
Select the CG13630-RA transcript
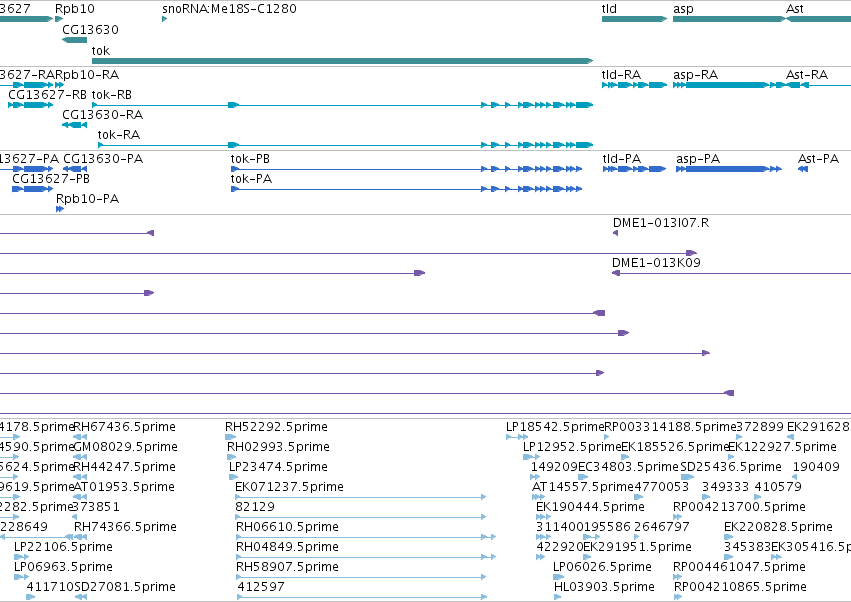(x=74, y=125)
